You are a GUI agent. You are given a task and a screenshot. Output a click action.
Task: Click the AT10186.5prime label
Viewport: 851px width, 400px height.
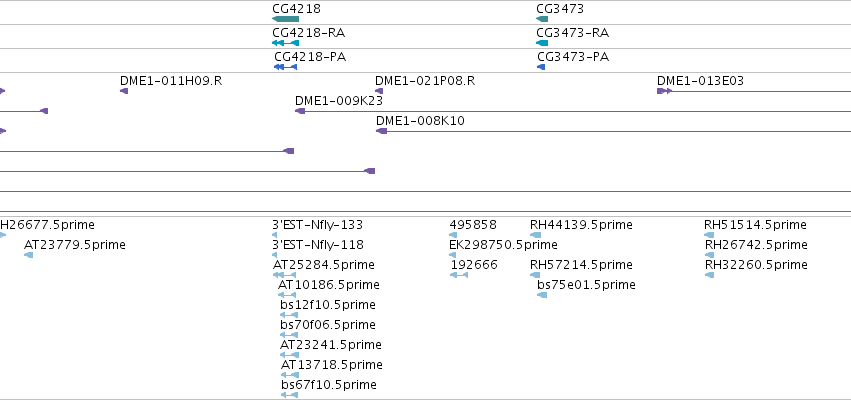(x=329, y=285)
